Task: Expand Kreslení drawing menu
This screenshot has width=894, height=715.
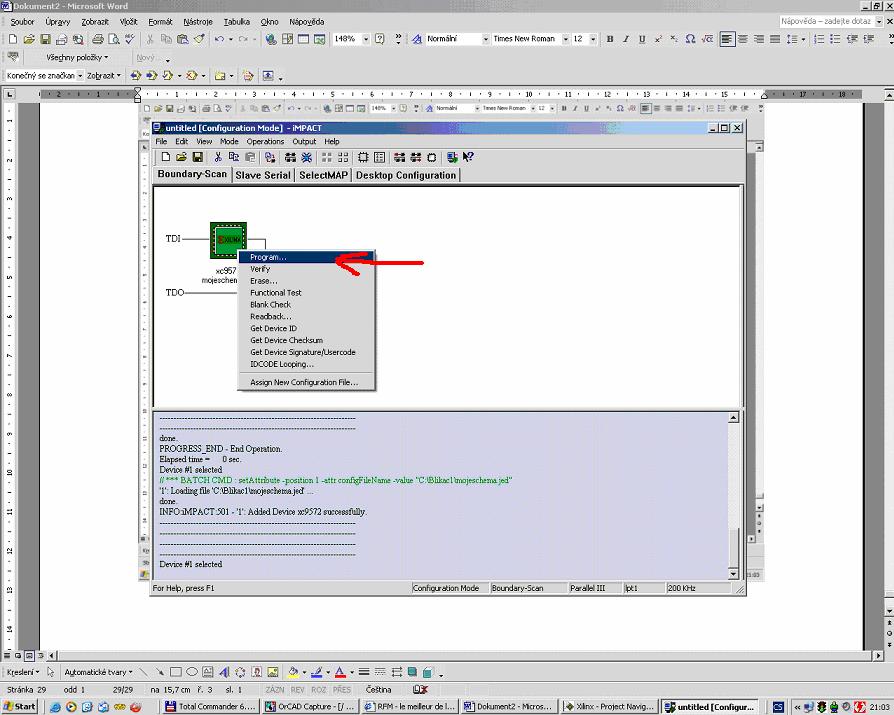Action: 23,672
